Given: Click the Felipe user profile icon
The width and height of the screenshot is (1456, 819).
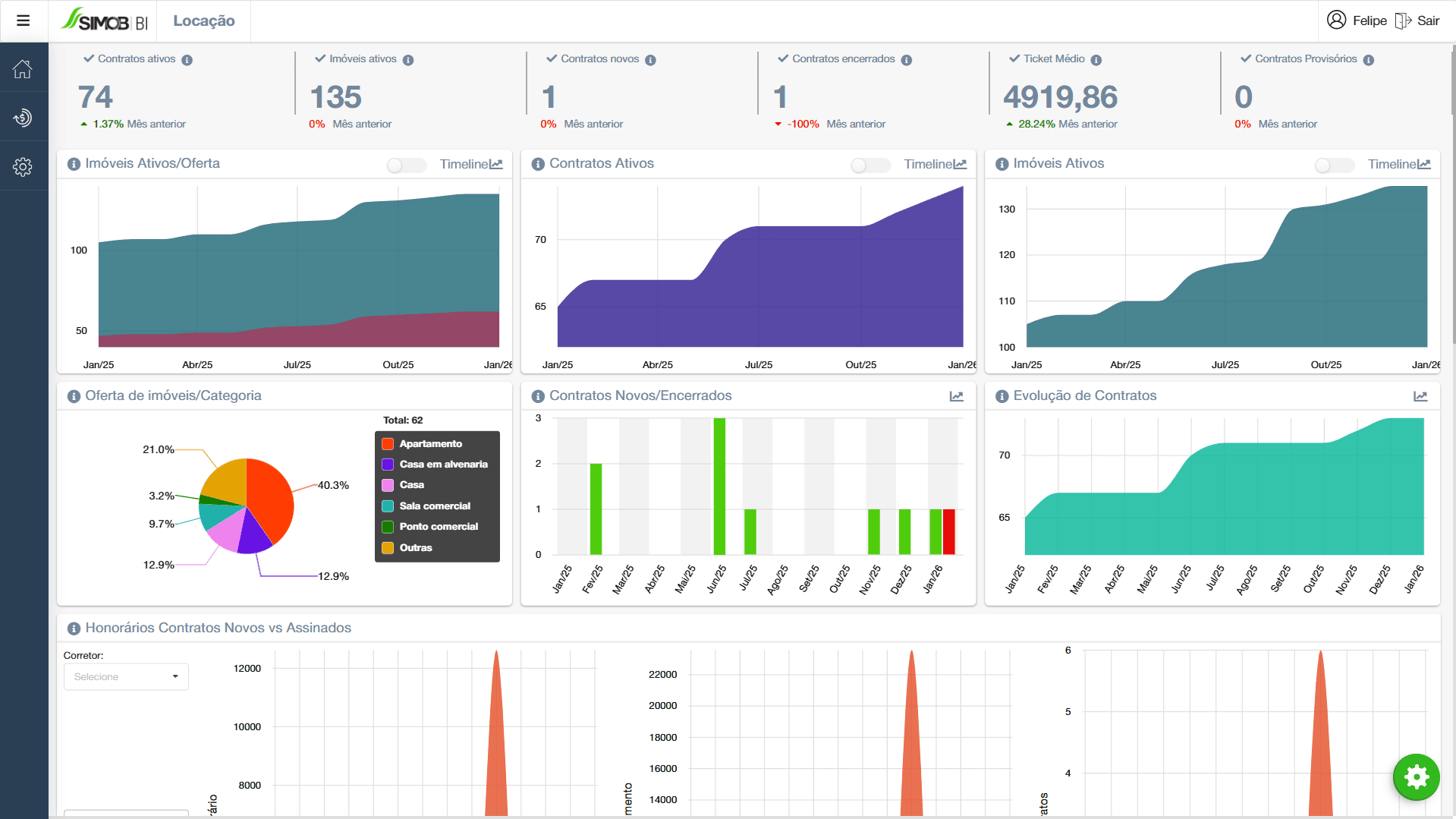Looking at the screenshot, I should [1336, 20].
